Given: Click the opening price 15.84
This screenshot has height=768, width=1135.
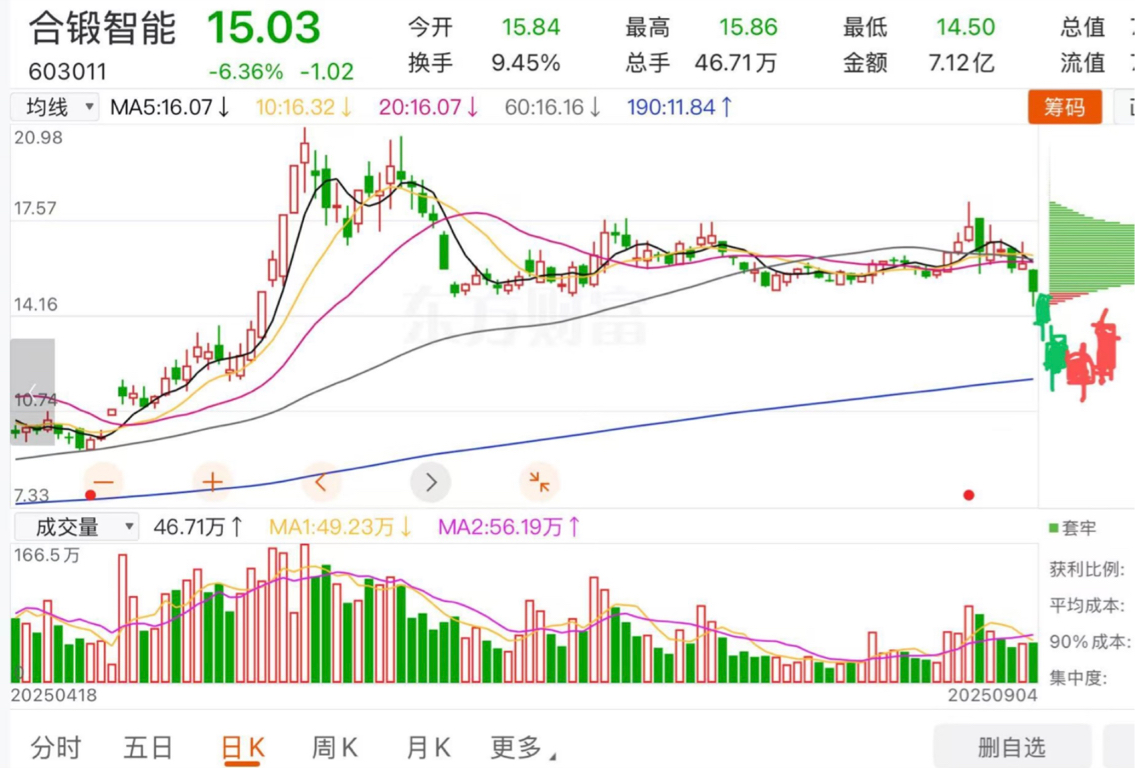Looking at the screenshot, I should coord(531,28).
